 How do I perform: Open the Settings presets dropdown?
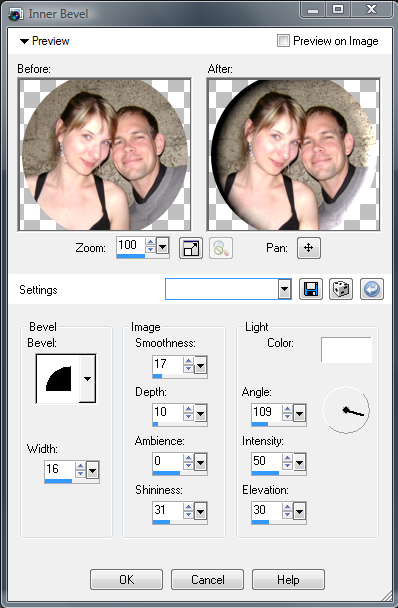point(285,289)
